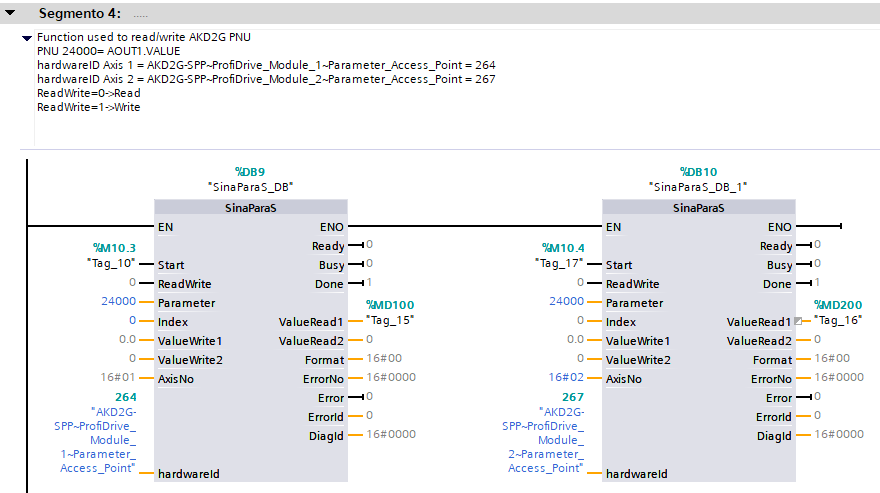Viewport: 880px width, 493px height.
Task: Select the %DB9 instance address label
Action: [250, 172]
